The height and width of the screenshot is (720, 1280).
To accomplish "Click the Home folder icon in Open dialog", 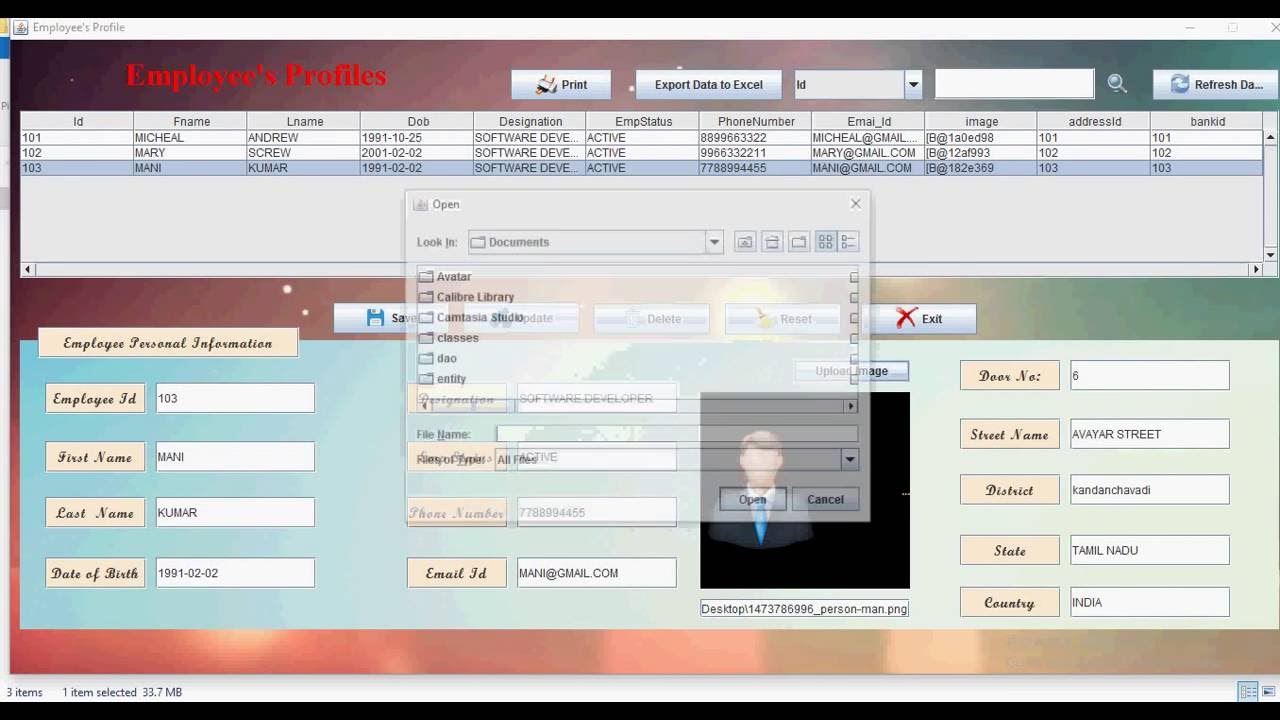I will tap(772, 242).
